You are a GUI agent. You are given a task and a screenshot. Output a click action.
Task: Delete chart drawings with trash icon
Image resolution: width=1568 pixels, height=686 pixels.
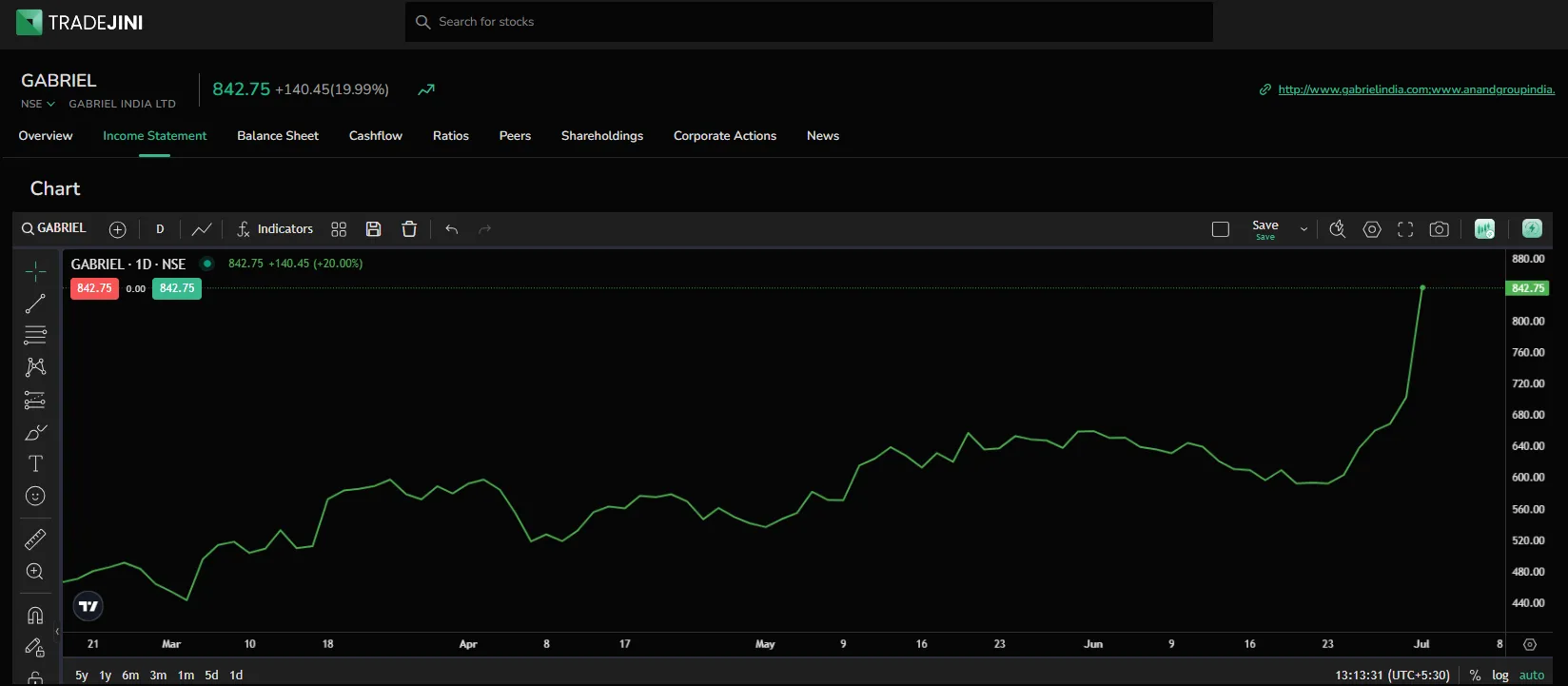409,229
